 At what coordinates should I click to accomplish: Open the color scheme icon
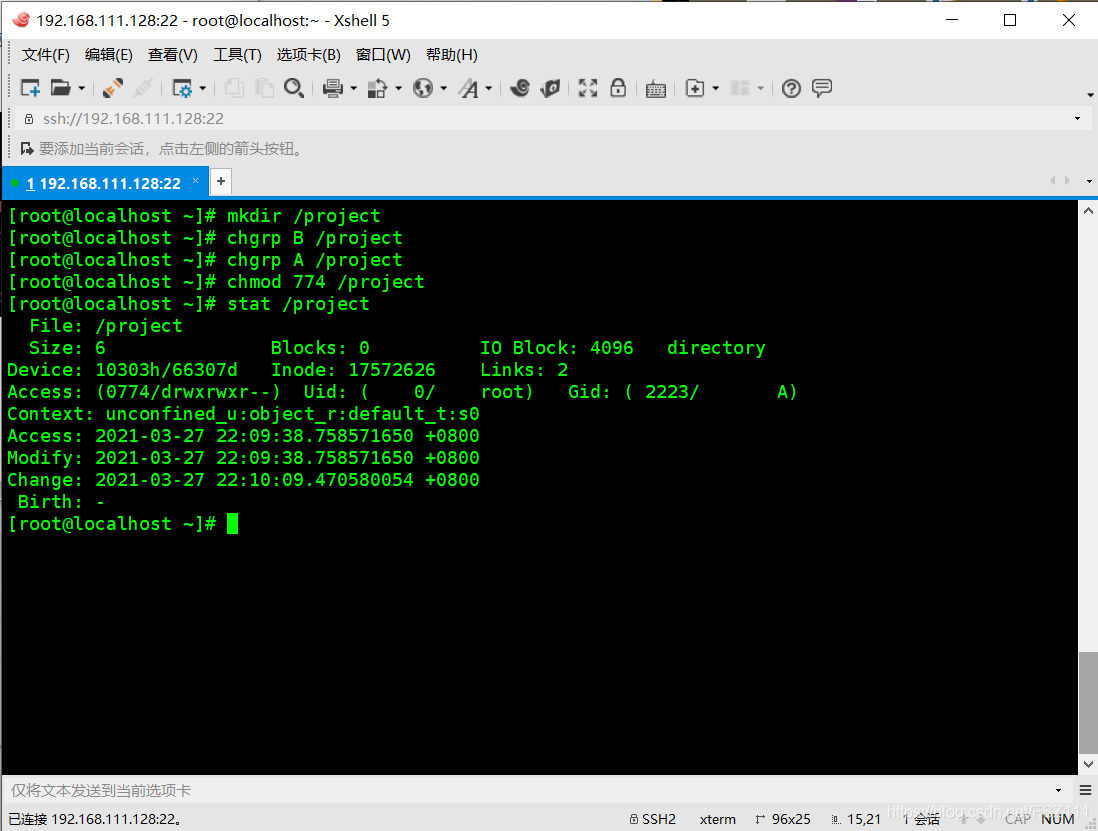377,88
